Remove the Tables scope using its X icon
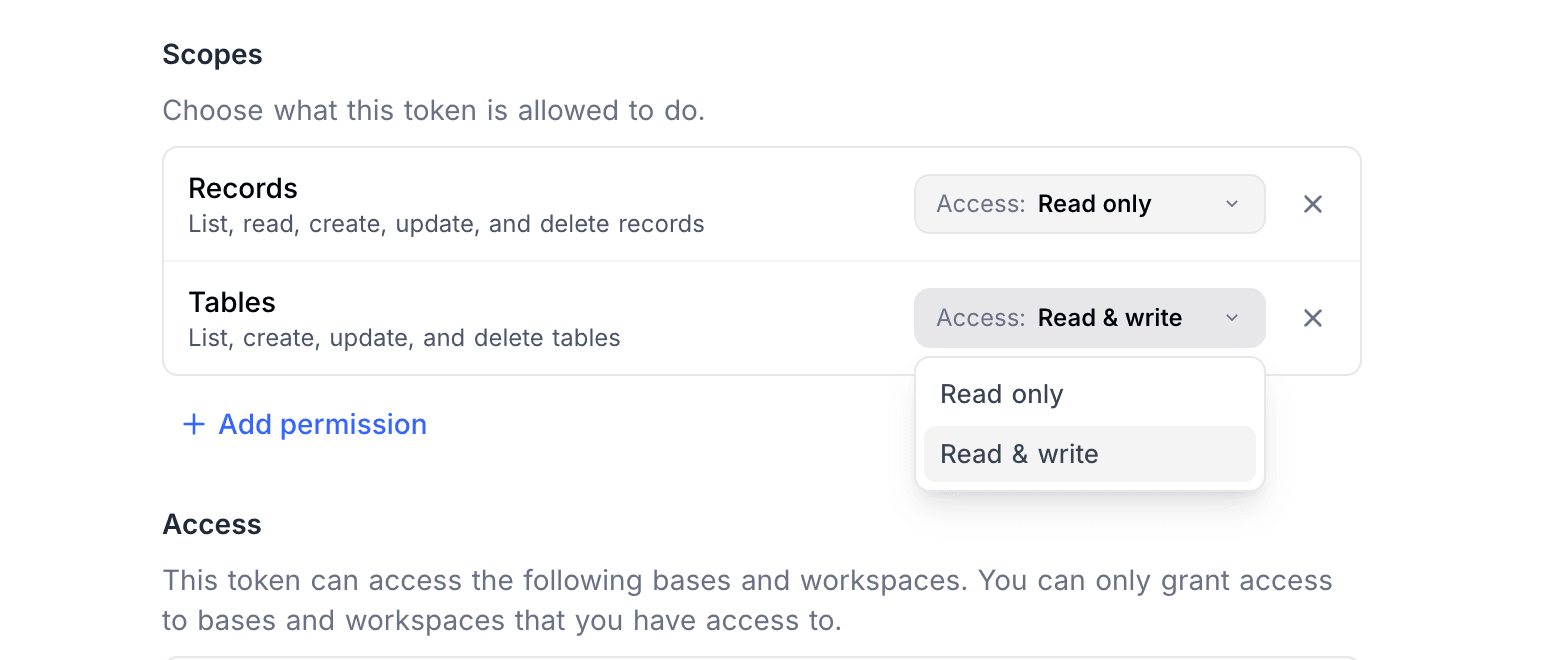The image size is (1550, 660). (x=1312, y=317)
